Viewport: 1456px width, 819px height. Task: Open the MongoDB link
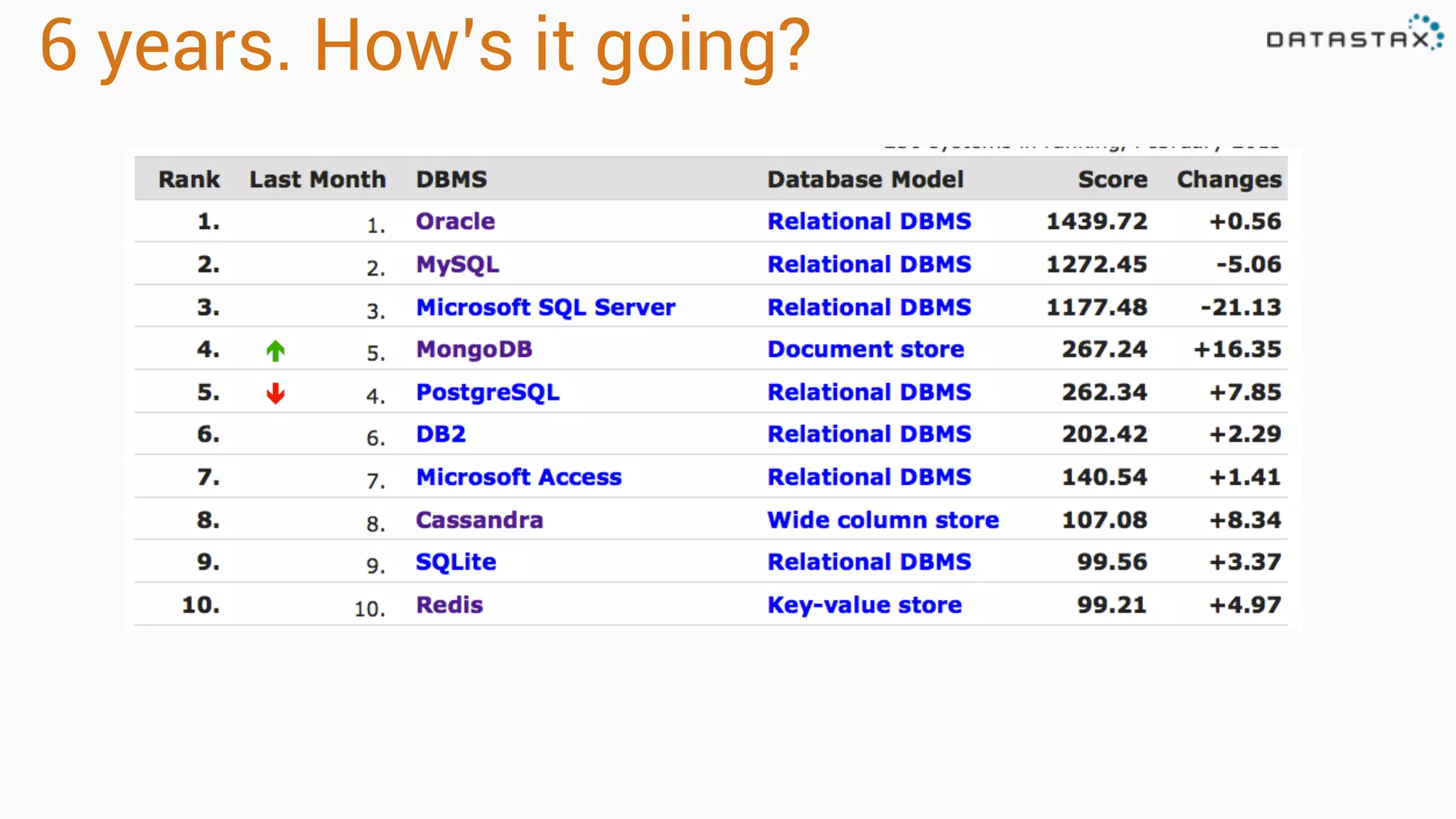pyautogui.click(x=473, y=349)
